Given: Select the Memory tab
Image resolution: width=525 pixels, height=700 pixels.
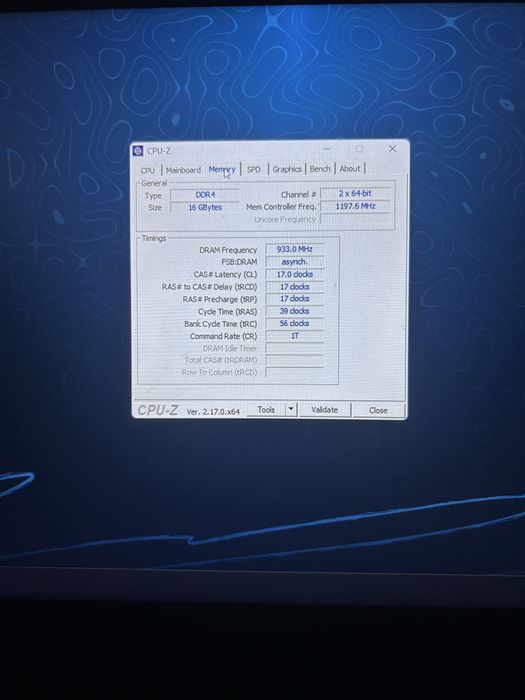Looking at the screenshot, I should (x=222, y=170).
